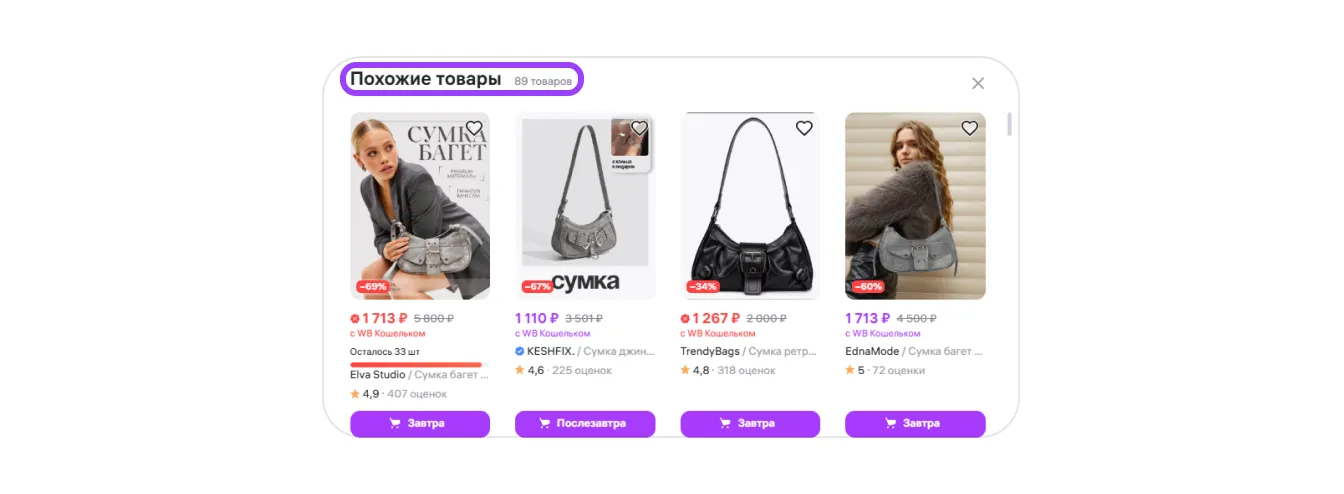This screenshot has width=1344, height=494.
Task: Click the -67% discount badge
Action: click(x=538, y=286)
